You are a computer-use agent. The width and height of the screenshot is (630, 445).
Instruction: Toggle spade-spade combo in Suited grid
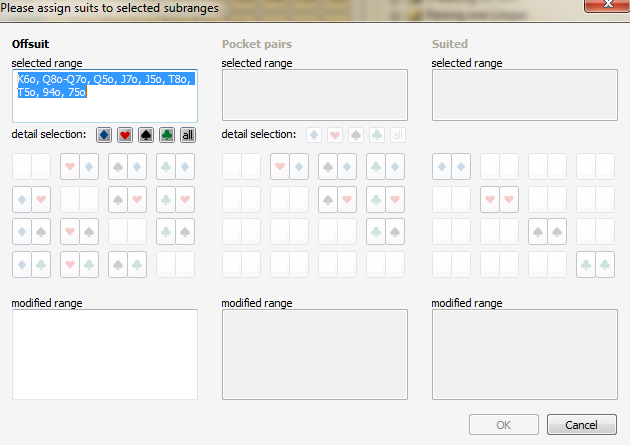[x=547, y=232]
